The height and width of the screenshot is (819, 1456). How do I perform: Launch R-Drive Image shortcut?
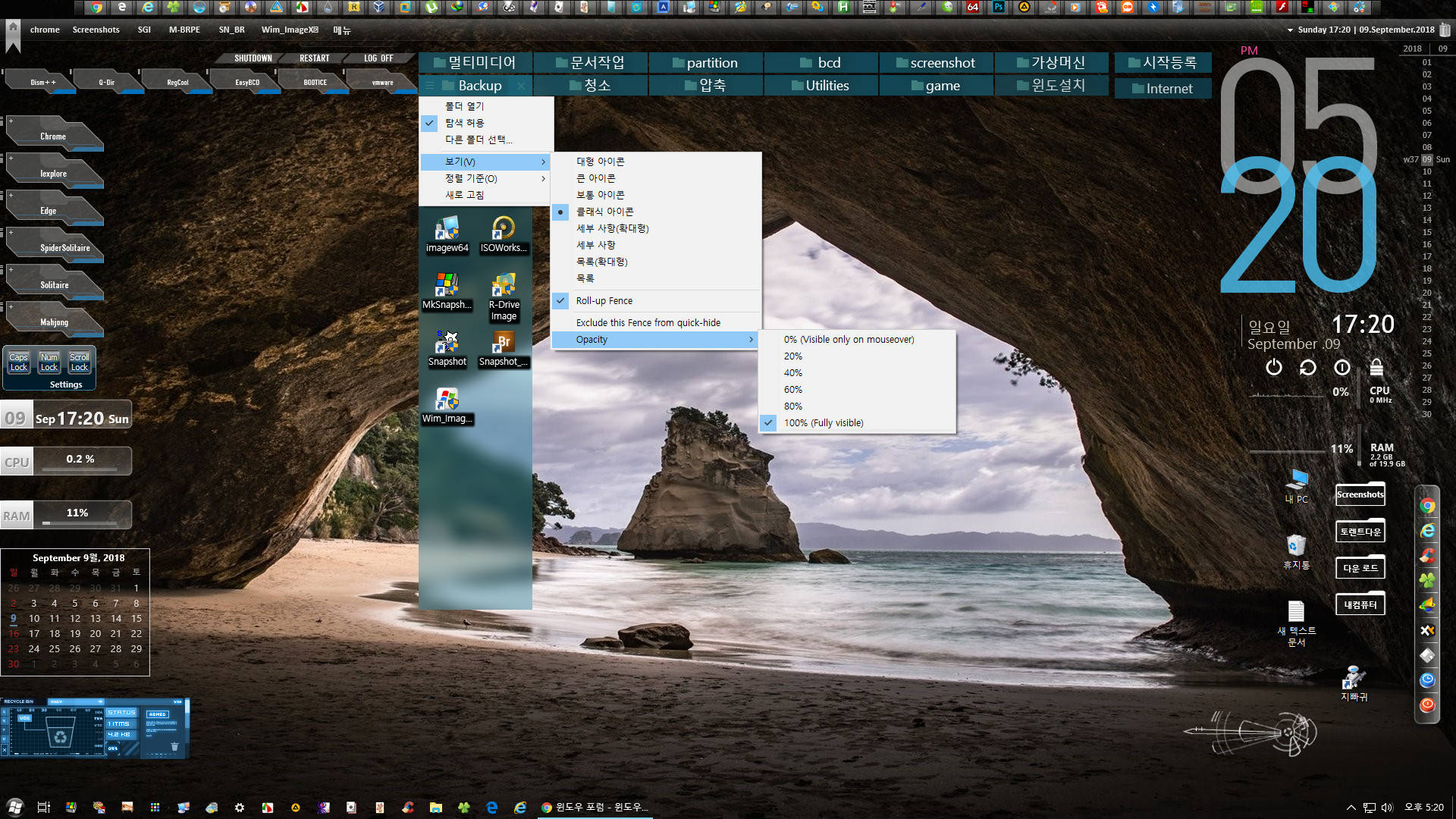click(504, 297)
